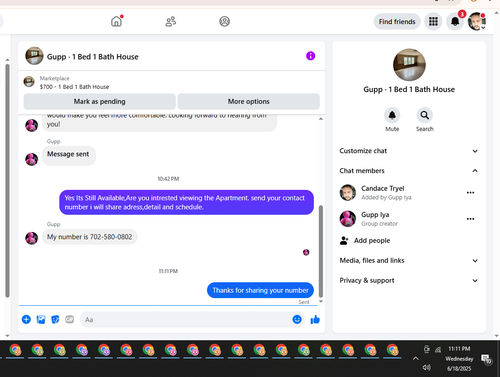This screenshot has width=500, height=377.
Task: Search in conversation with magnifier icon
Action: [x=424, y=115]
